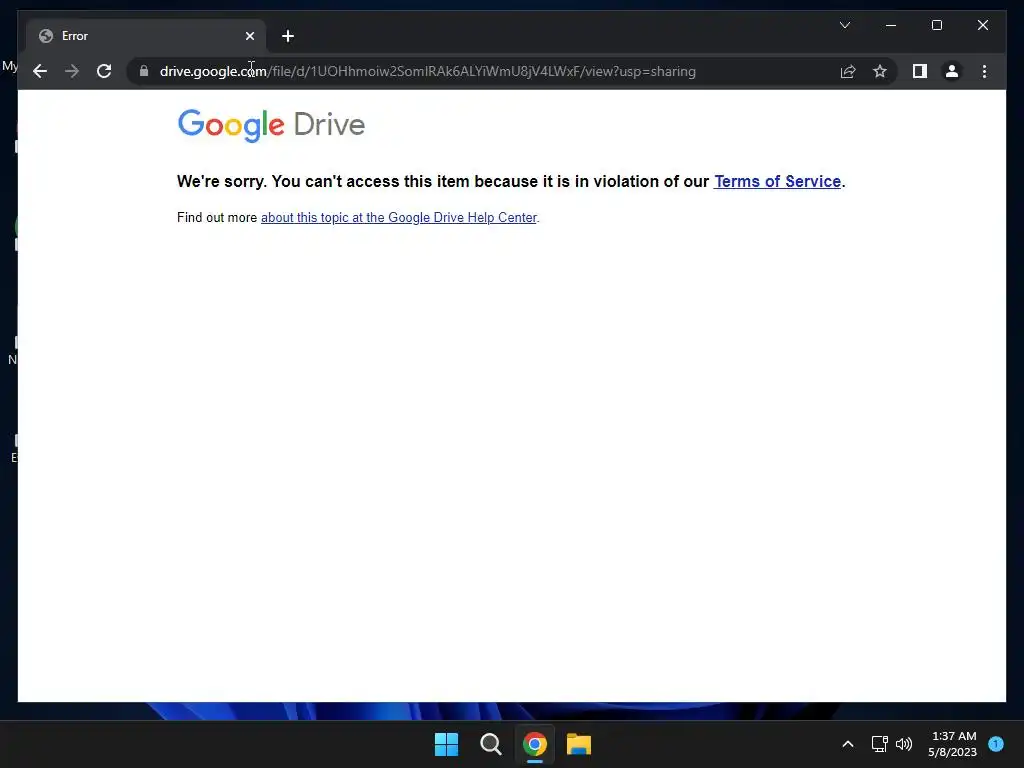Click Chrome icon in taskbar
Viewport: 1024px width, 768px height.
[x=534, y=744]
